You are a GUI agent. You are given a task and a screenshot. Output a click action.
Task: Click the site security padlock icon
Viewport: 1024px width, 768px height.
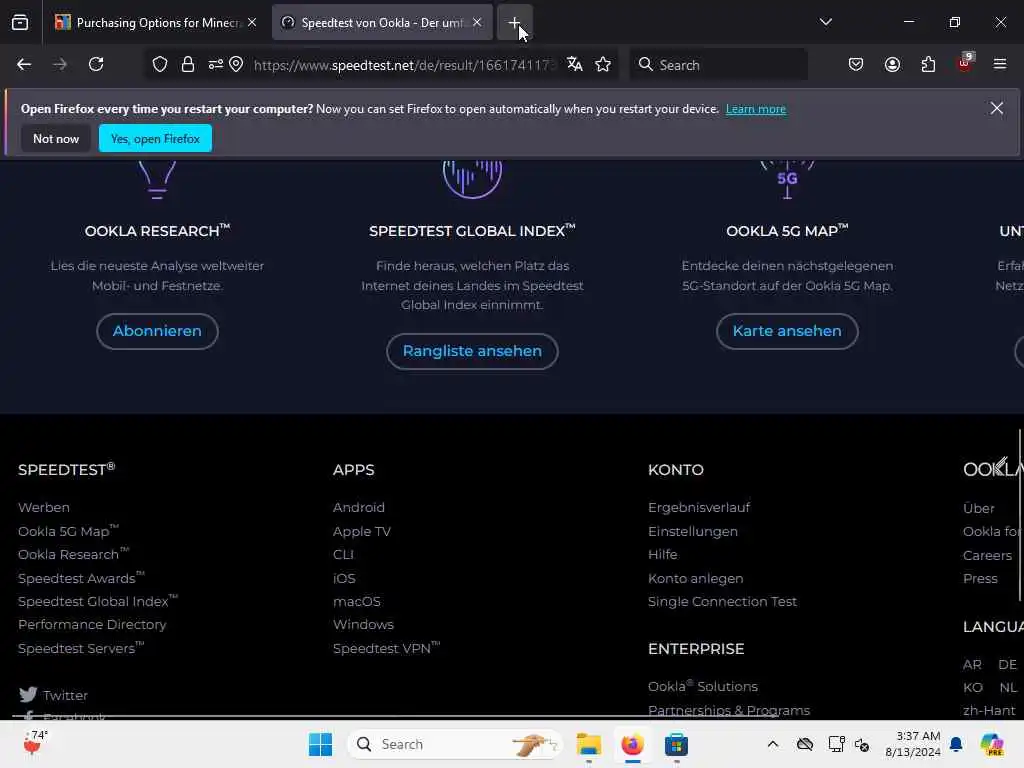pos(188,64)
